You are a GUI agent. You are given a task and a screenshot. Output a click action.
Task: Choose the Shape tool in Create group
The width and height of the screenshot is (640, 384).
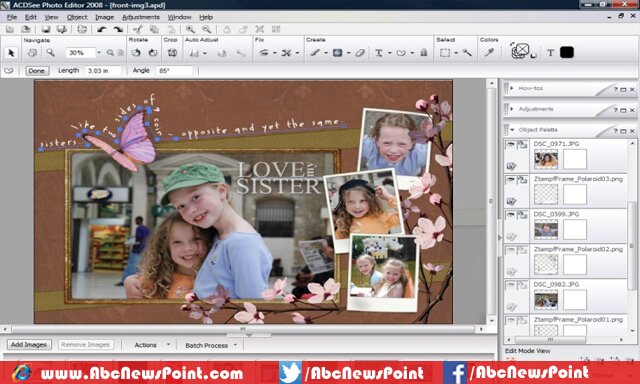[x=338, y=53]
